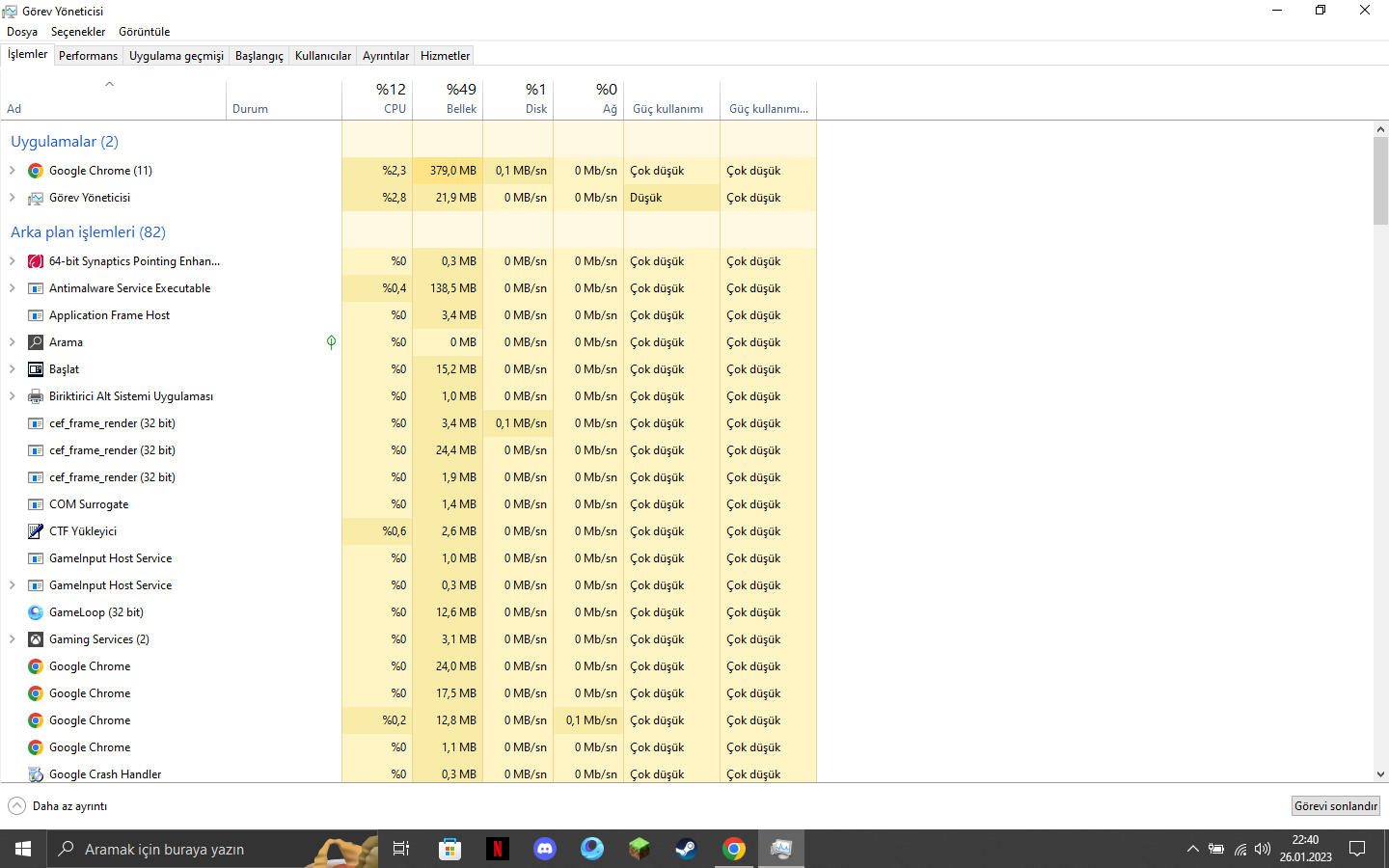Click the volume speaker tray icon
This screenshot has width=1389, height=868.
(x=1263, y=849)
